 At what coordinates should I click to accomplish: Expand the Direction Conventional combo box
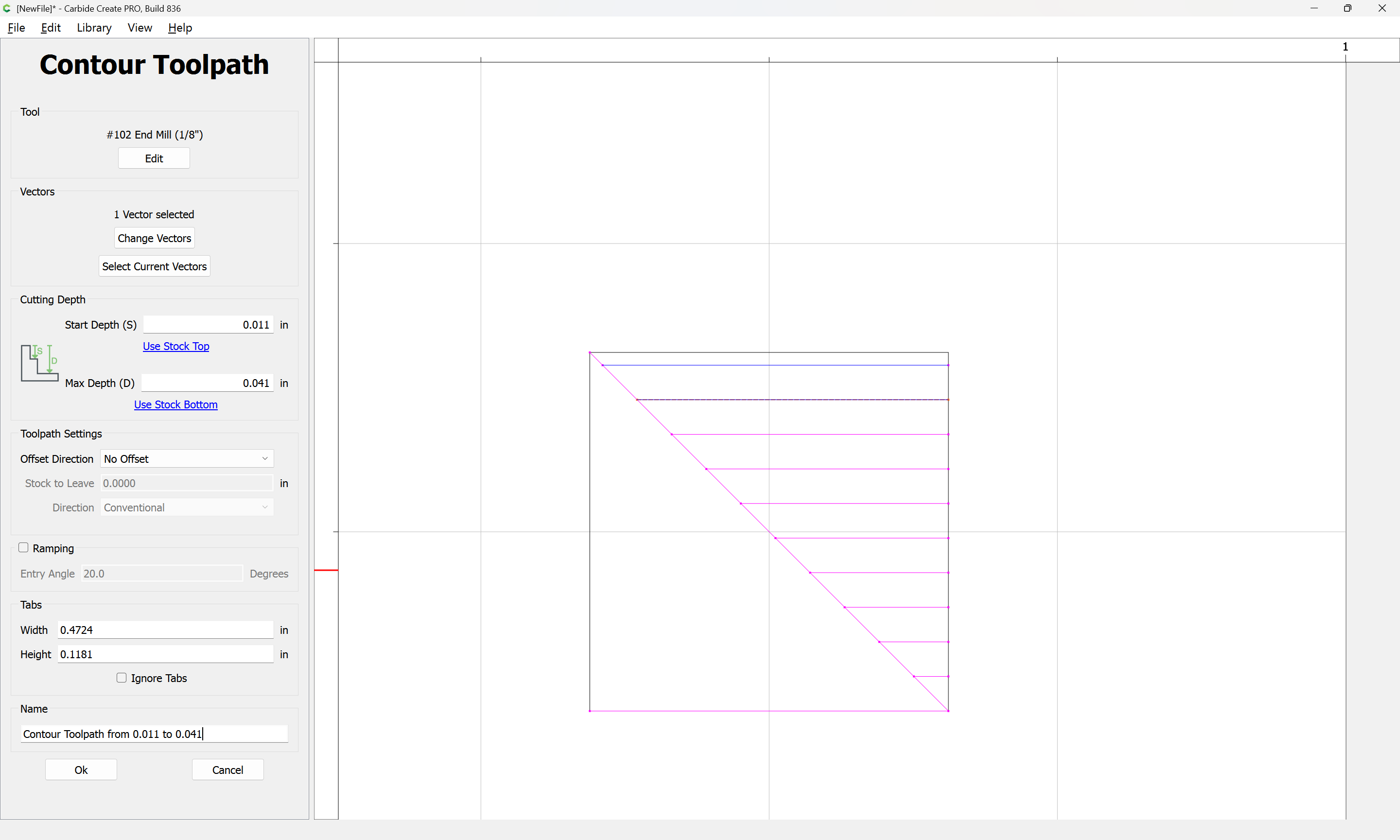pyautogui.click(x=187, y=507)
